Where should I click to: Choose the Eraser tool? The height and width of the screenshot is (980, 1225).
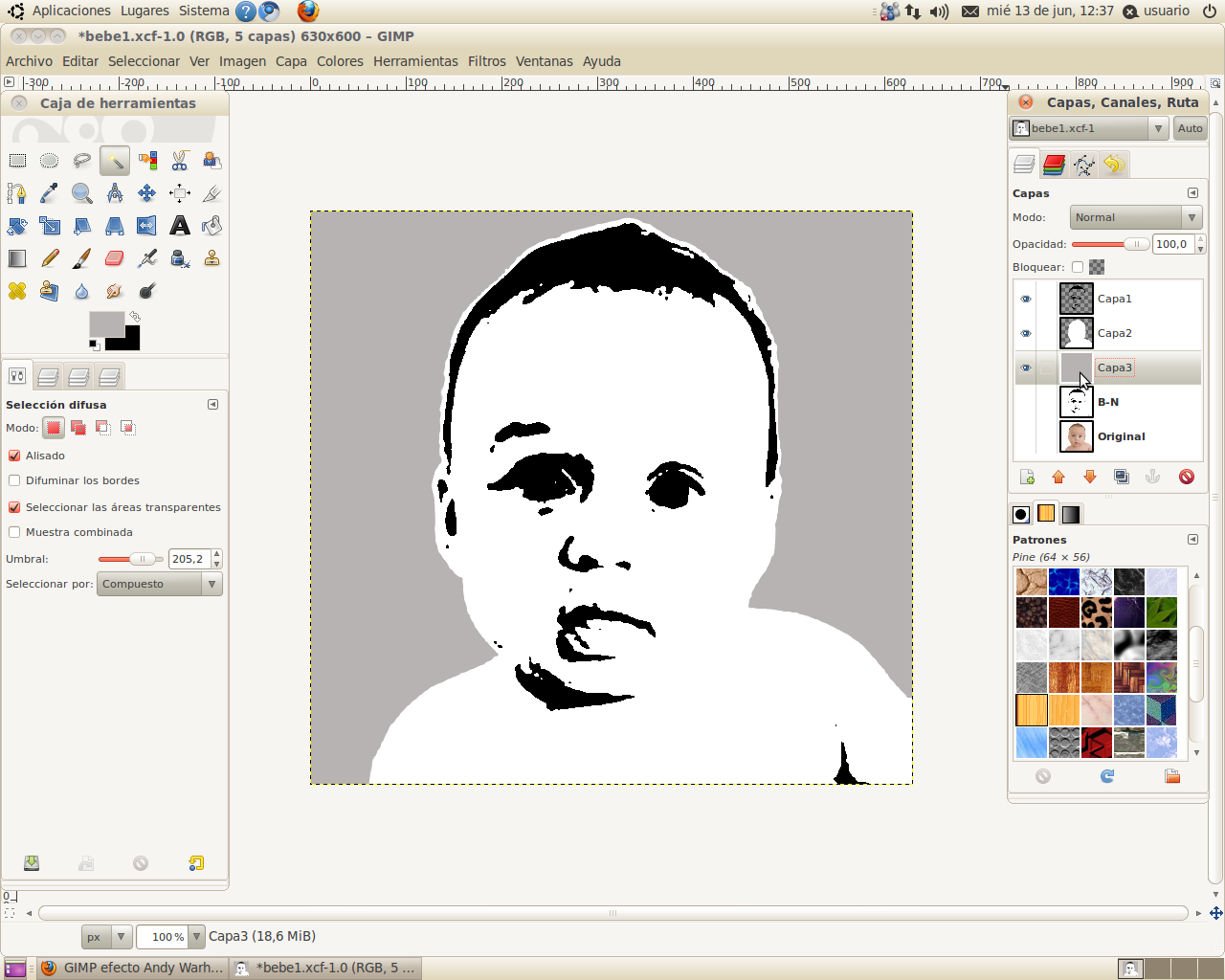click(x=115, y=258)
